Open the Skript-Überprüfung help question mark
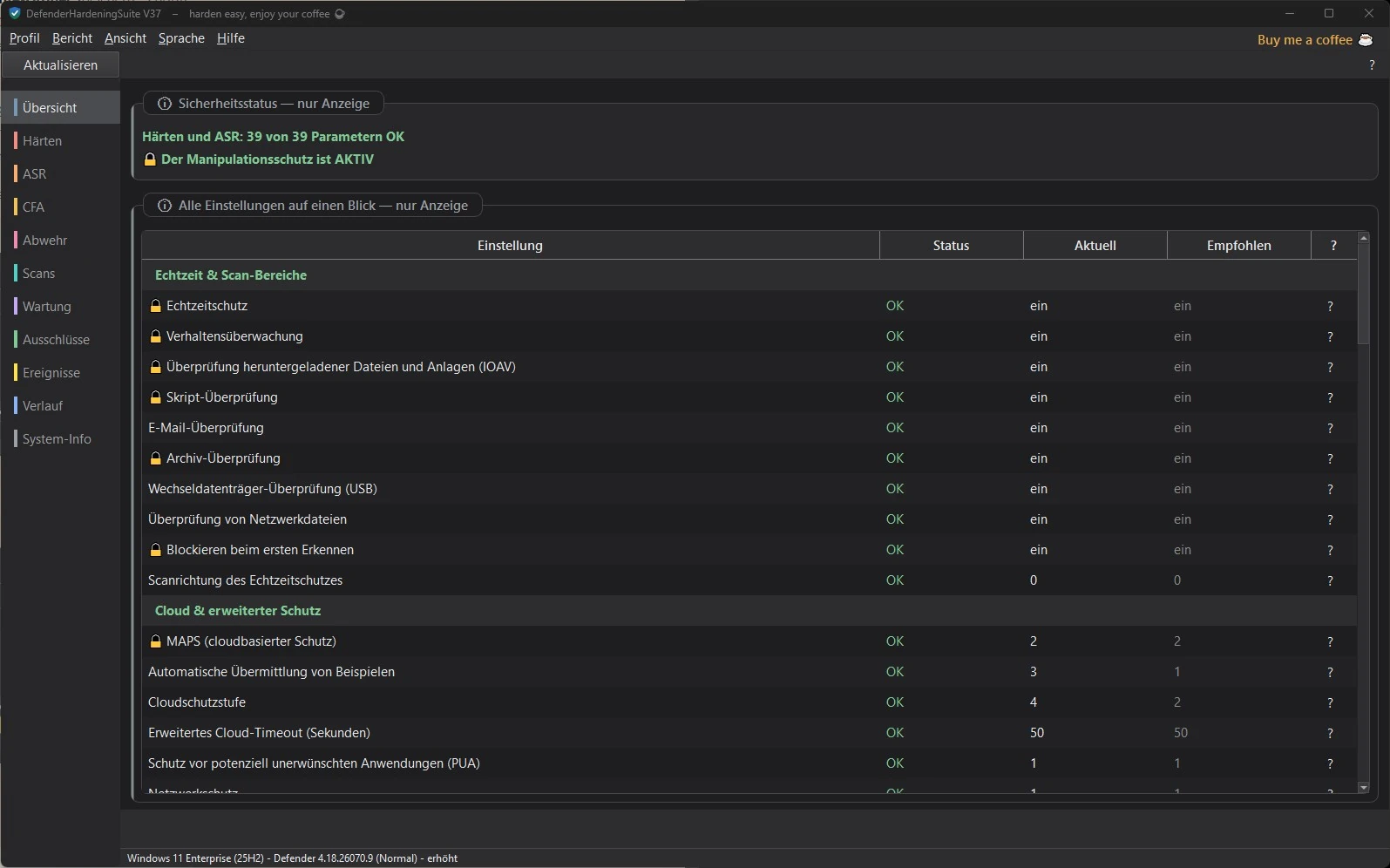Viewport: 1390px width, 868px height. (1330, 397)
